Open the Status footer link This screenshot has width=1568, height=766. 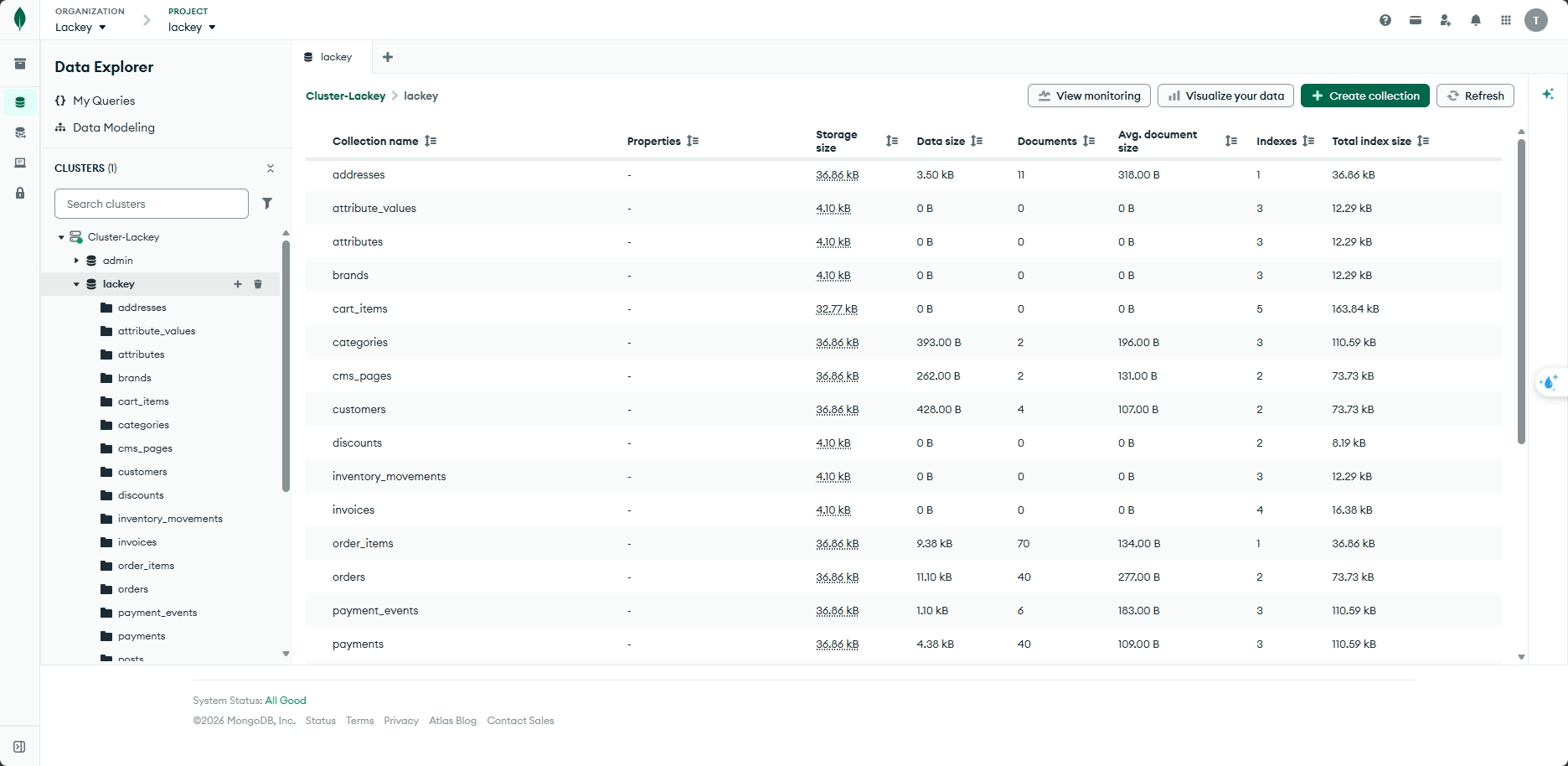(321, 721)
